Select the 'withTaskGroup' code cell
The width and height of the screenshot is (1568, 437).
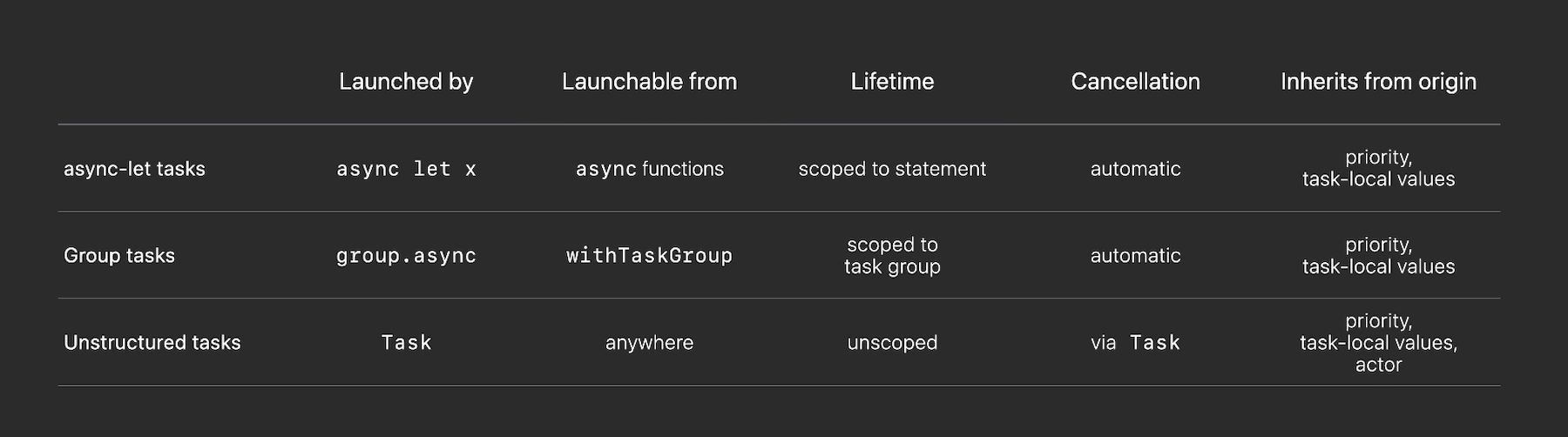649,256
